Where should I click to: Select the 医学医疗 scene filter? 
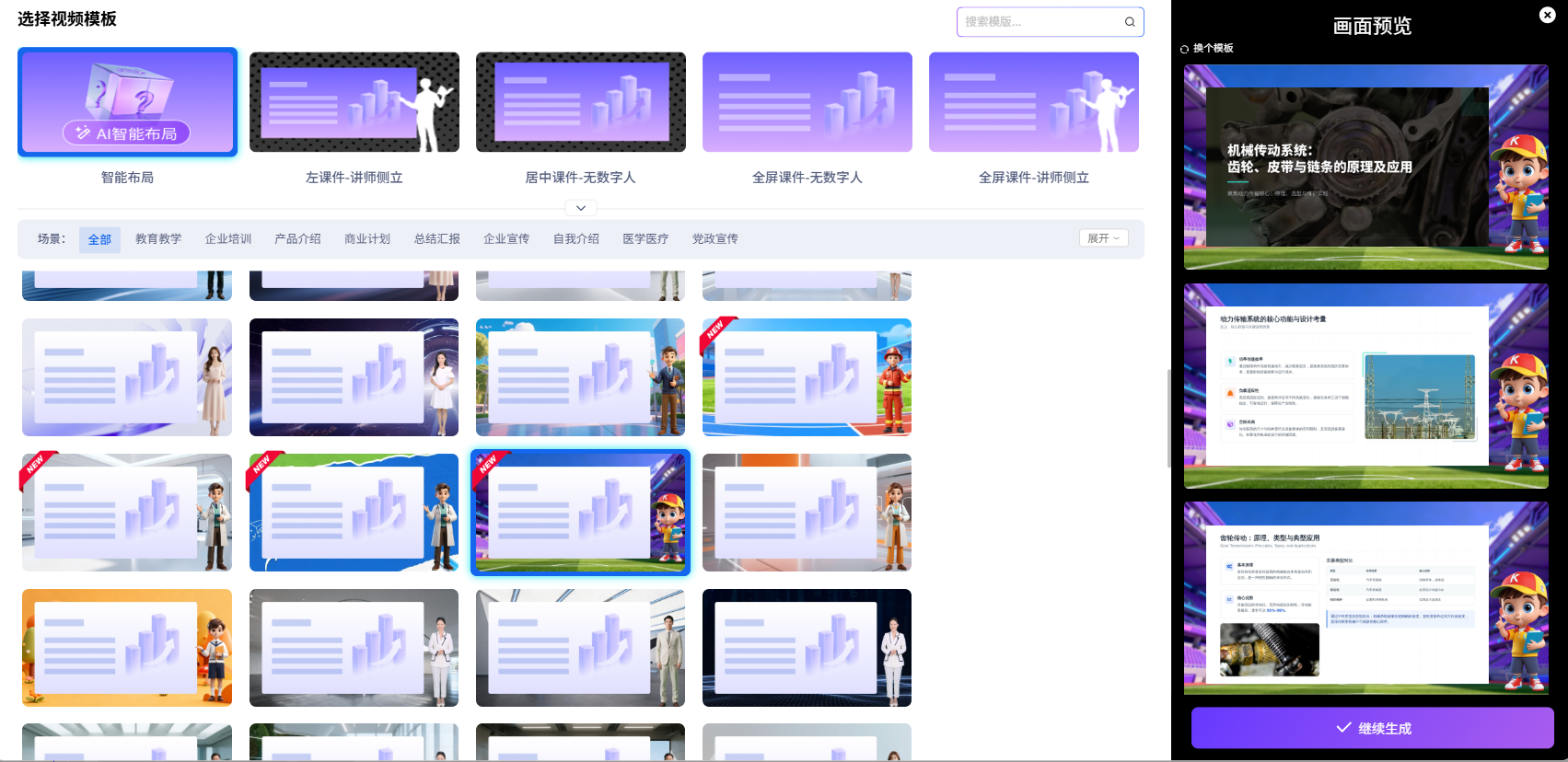[645, 239]
